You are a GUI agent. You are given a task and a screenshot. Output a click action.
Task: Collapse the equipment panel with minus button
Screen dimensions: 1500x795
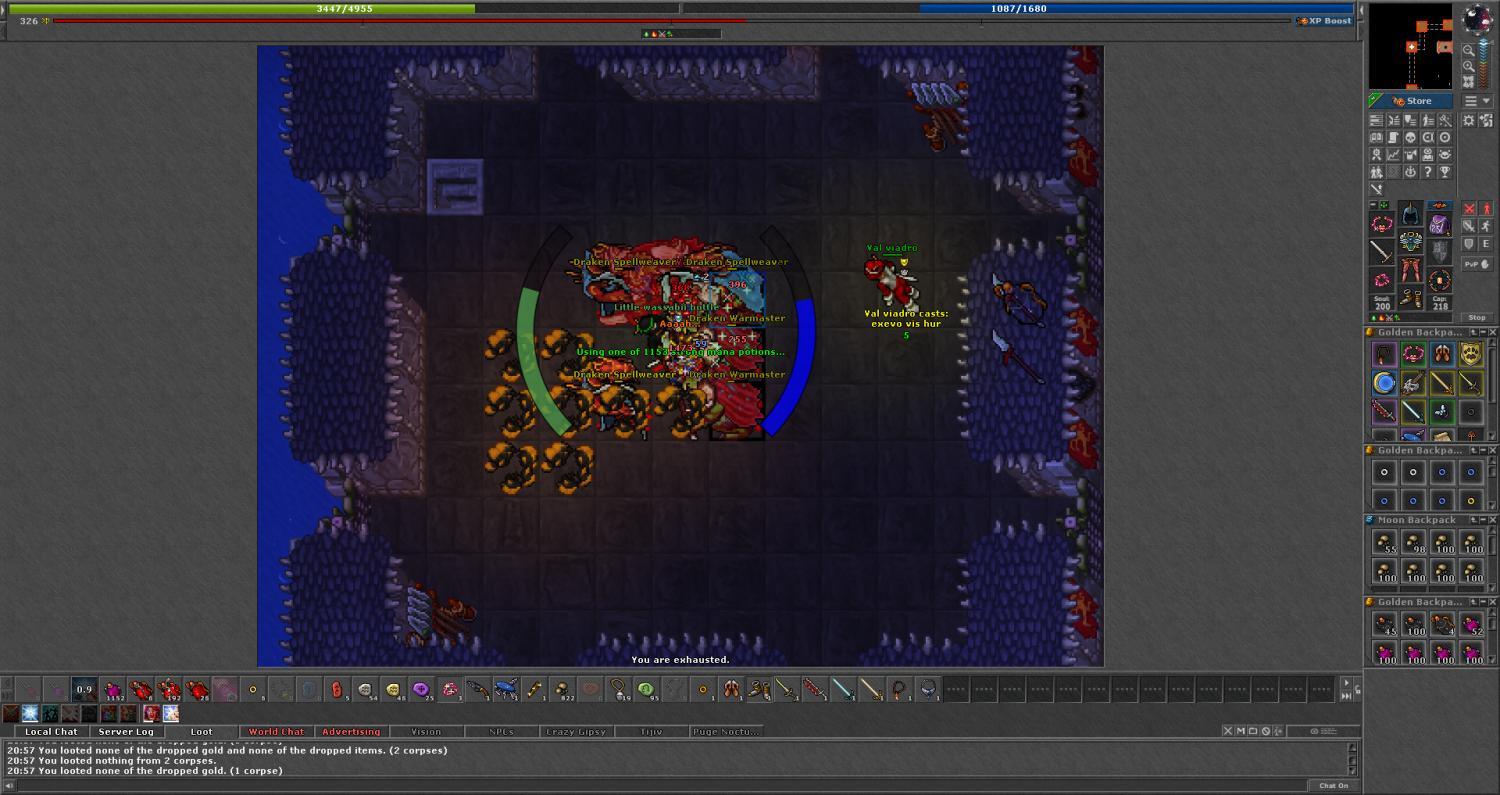1373,204
